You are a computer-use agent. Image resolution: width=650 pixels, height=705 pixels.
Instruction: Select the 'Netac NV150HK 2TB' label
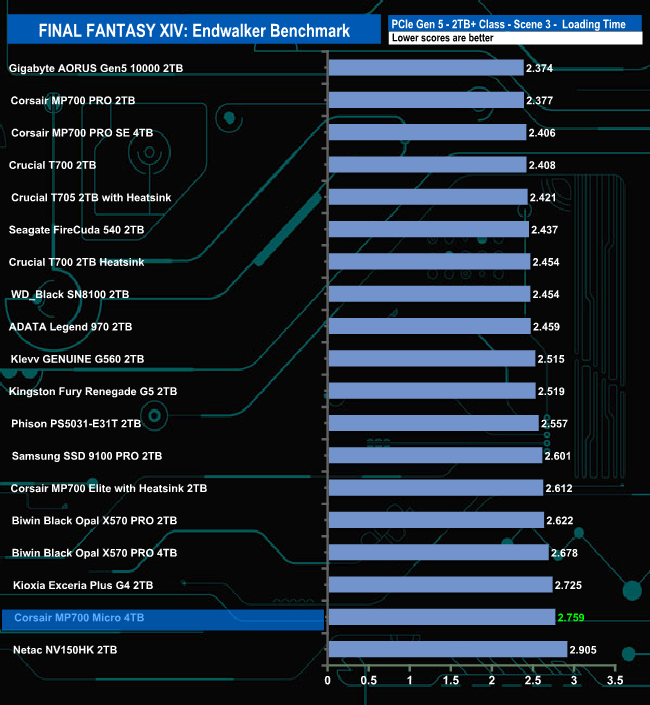pos(65,650)
